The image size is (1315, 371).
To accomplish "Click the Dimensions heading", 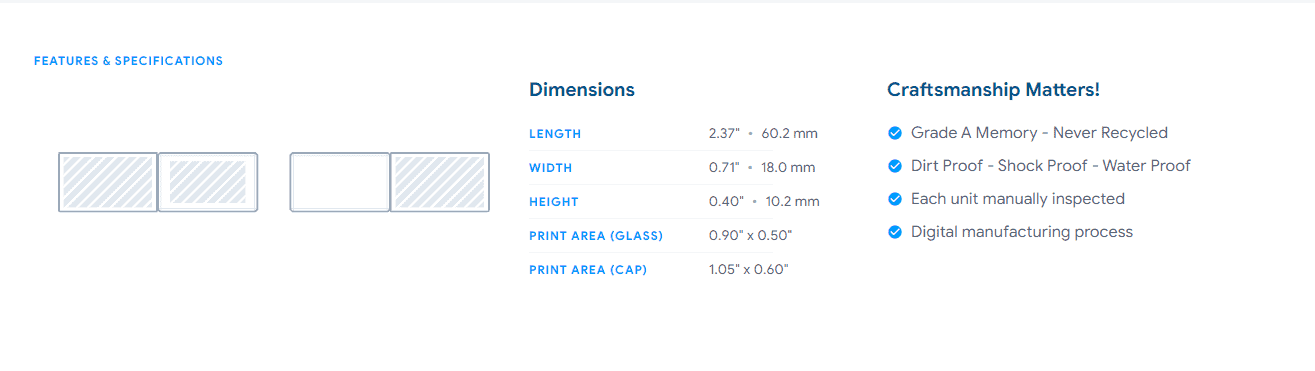I will [x=582, y=90].
